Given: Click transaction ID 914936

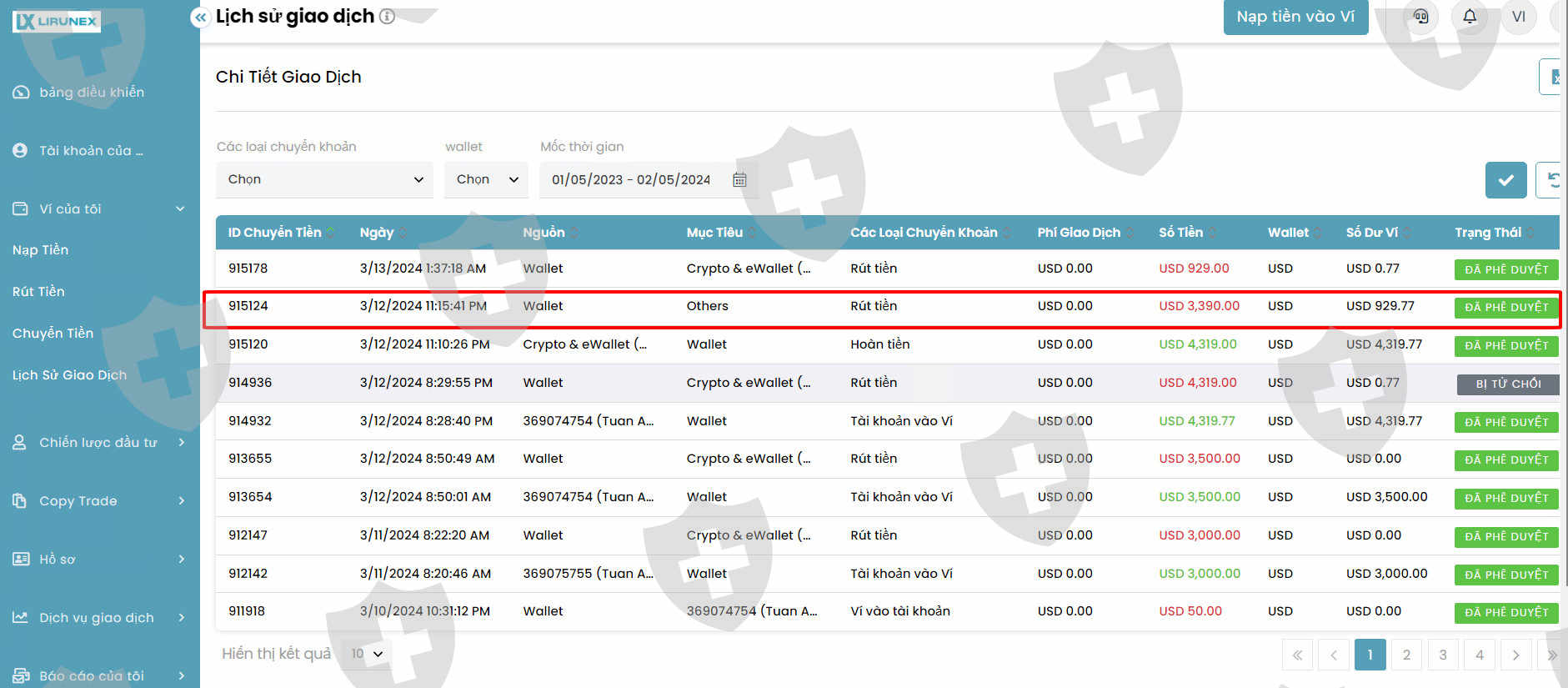Looking at the screenshot, I should pyautogui.click(x=250, y=383).
